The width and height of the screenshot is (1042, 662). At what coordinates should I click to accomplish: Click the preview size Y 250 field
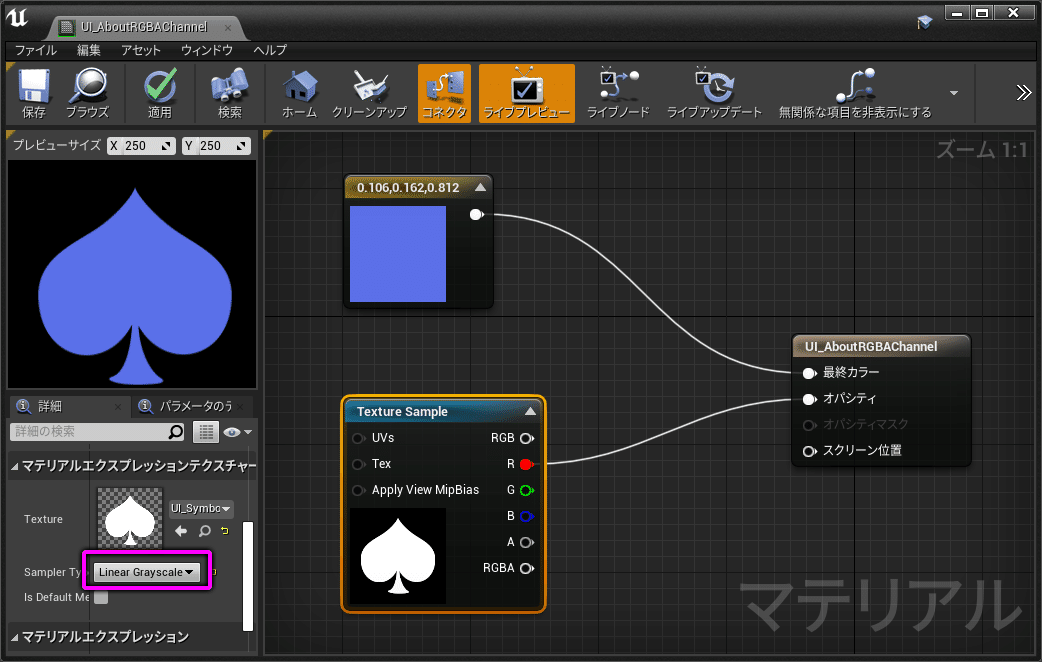pos(217,146)
